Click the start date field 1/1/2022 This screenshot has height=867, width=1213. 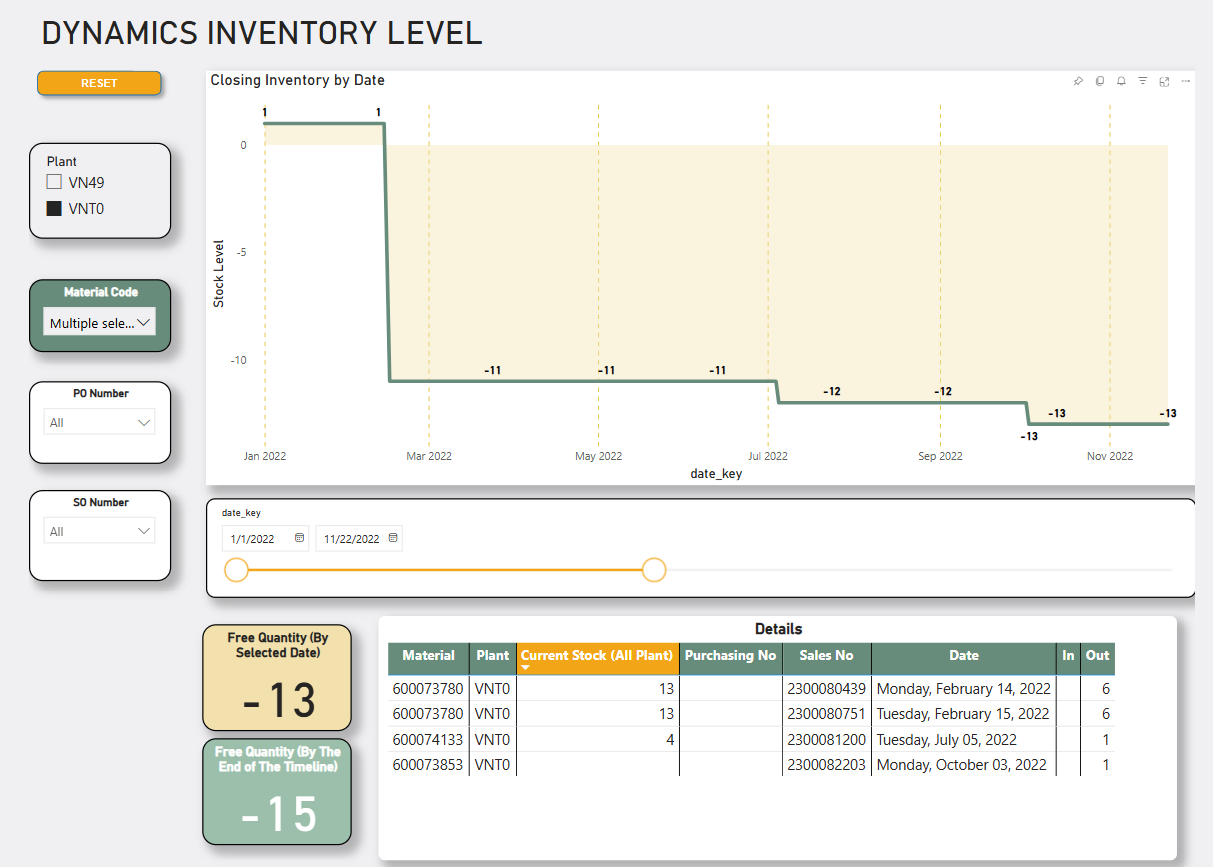click(266, 538)
